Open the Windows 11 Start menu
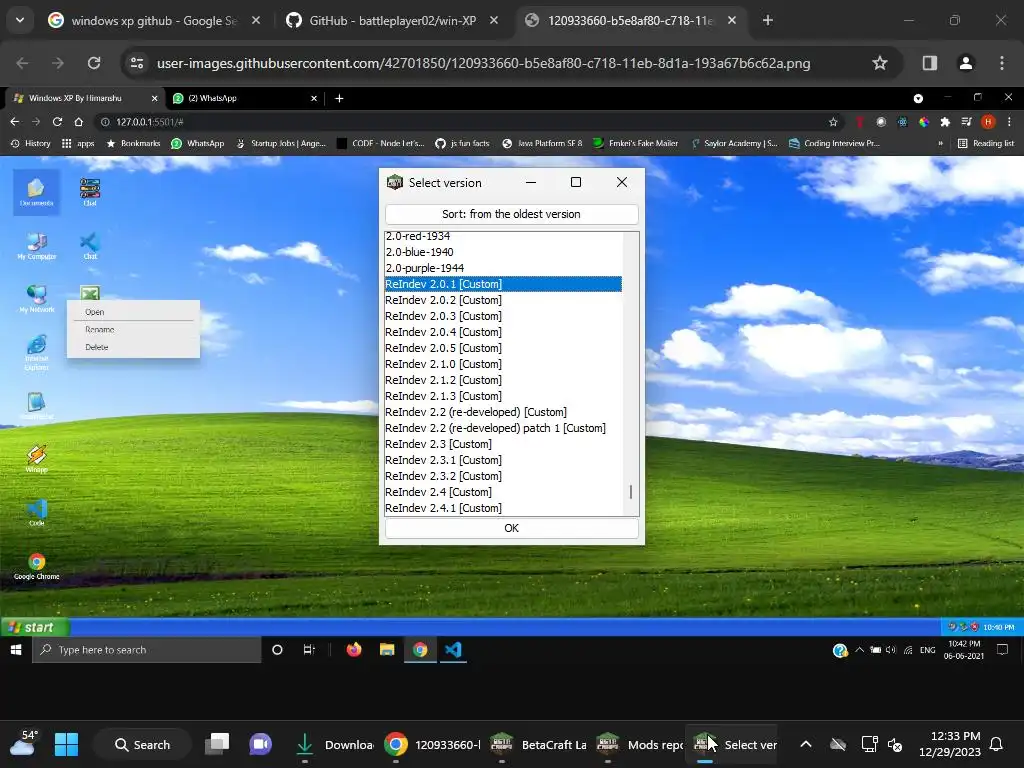Screen dimensions: 1024x768 coord(66,744)
